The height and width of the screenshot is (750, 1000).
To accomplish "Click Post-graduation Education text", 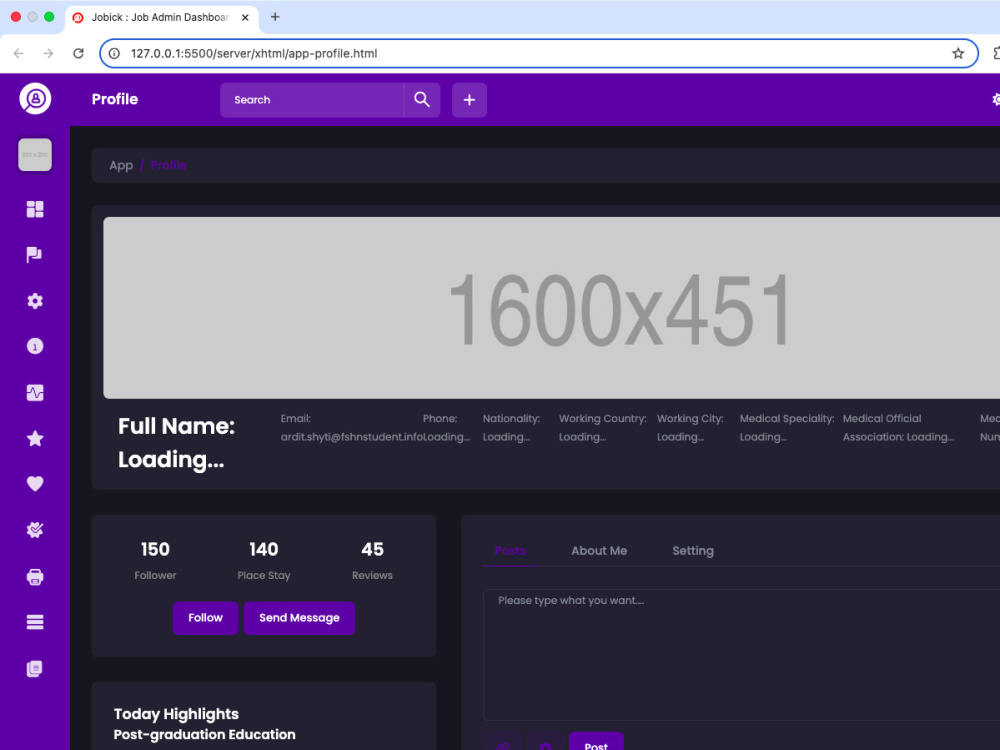I will pos(205,735).
